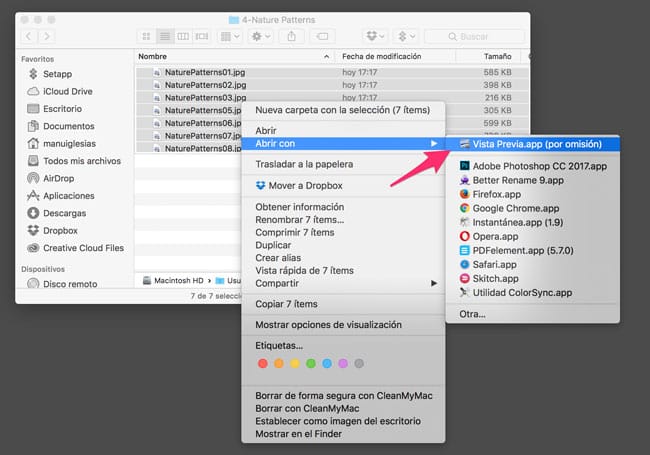Choose Vista Previa.app (por omisión)
Viewport: 650px width, 455px height.
click(x=538, y=144)
